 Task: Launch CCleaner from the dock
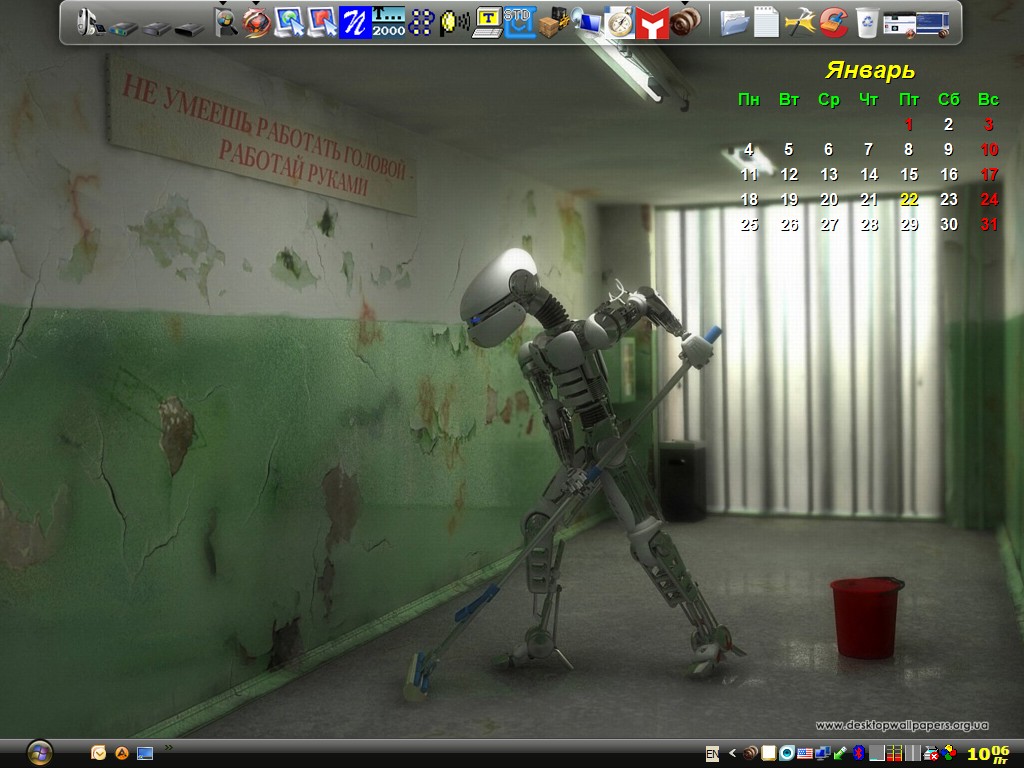click(833, 22)
